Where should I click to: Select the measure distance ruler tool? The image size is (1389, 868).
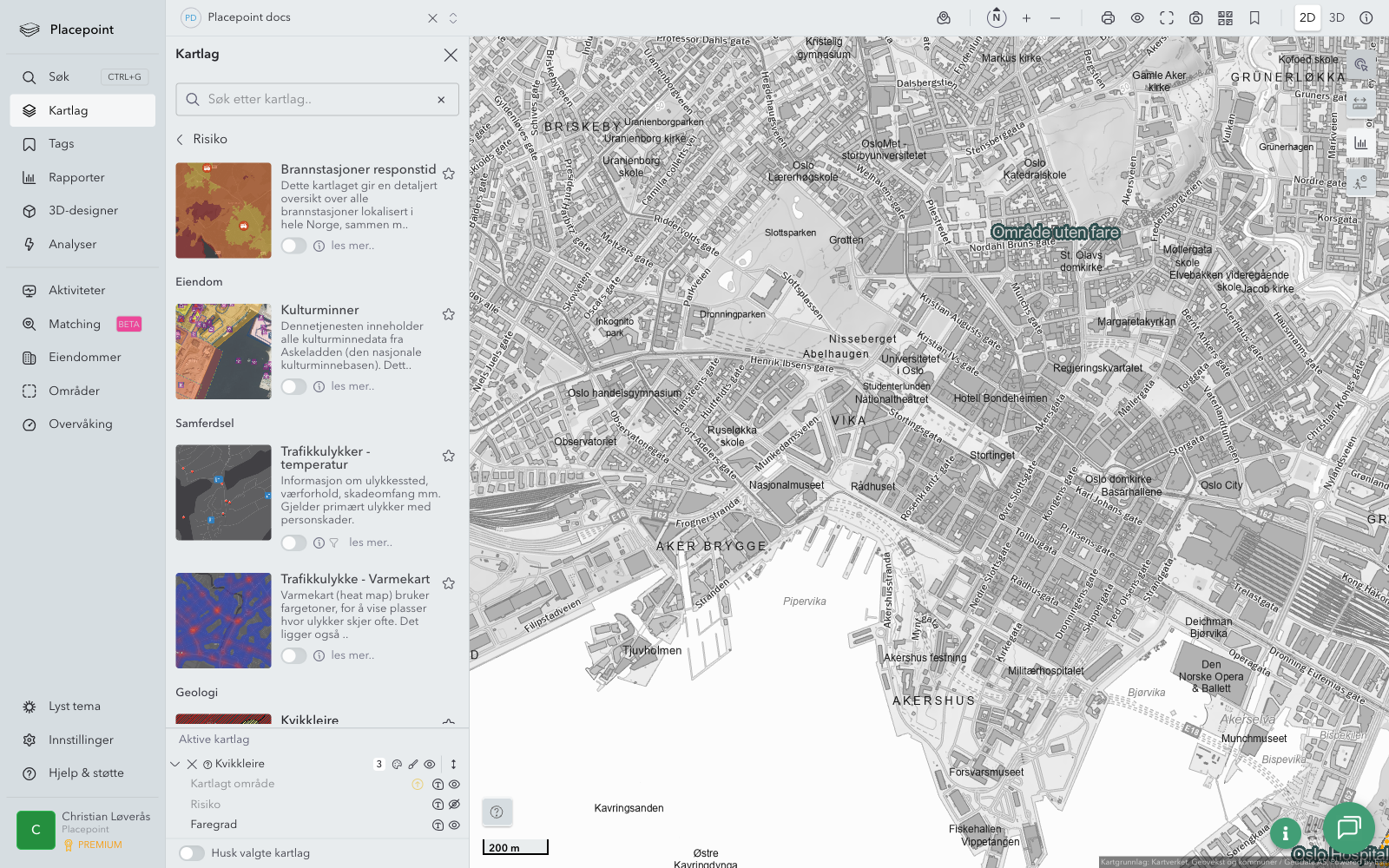click(1360, 103)
